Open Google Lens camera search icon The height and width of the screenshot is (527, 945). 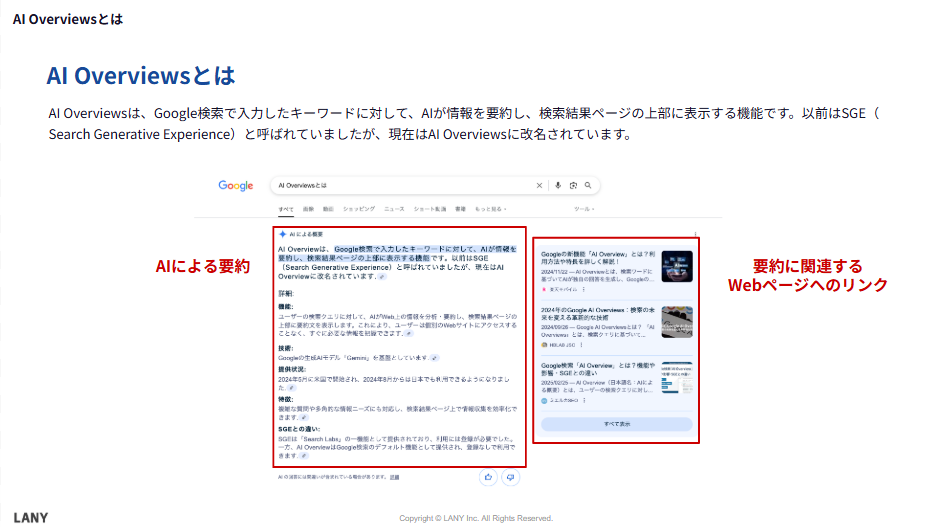pos(573,186)
